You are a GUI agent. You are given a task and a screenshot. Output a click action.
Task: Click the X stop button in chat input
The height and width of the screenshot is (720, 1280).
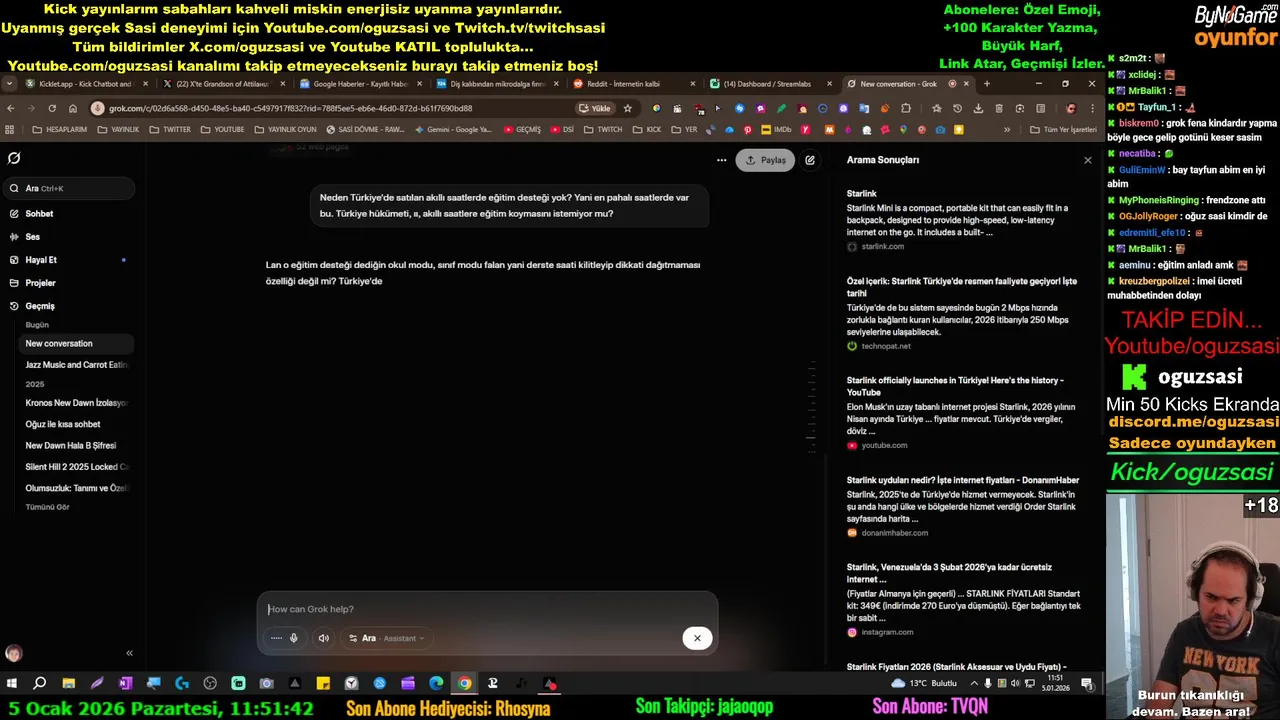697,638
